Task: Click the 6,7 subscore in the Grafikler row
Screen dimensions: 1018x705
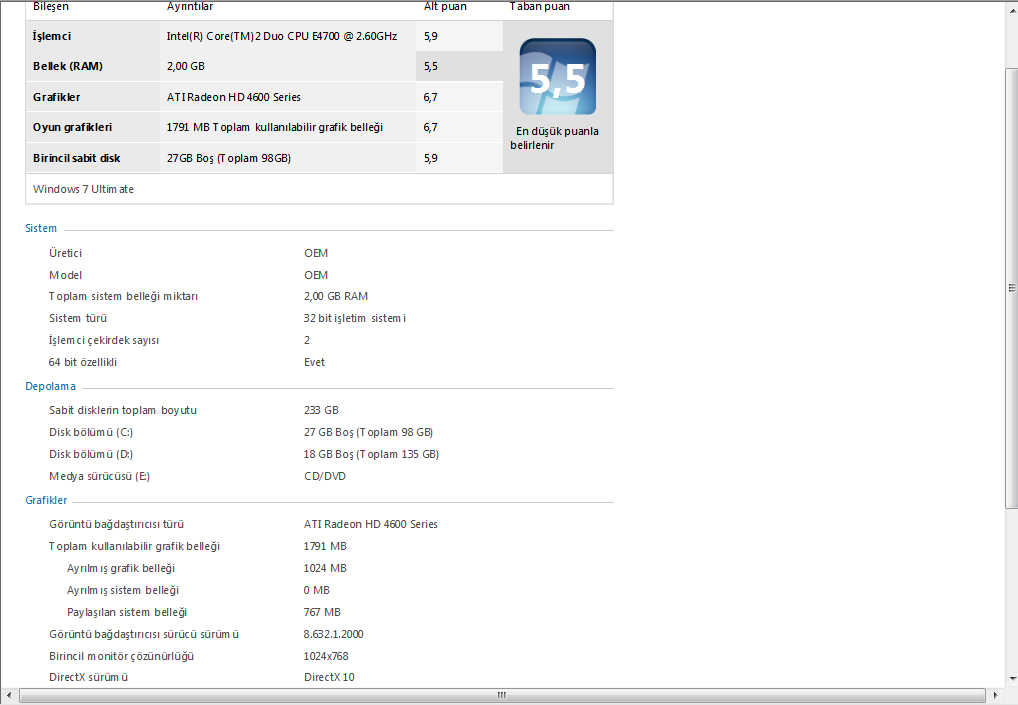Action: 430,97
